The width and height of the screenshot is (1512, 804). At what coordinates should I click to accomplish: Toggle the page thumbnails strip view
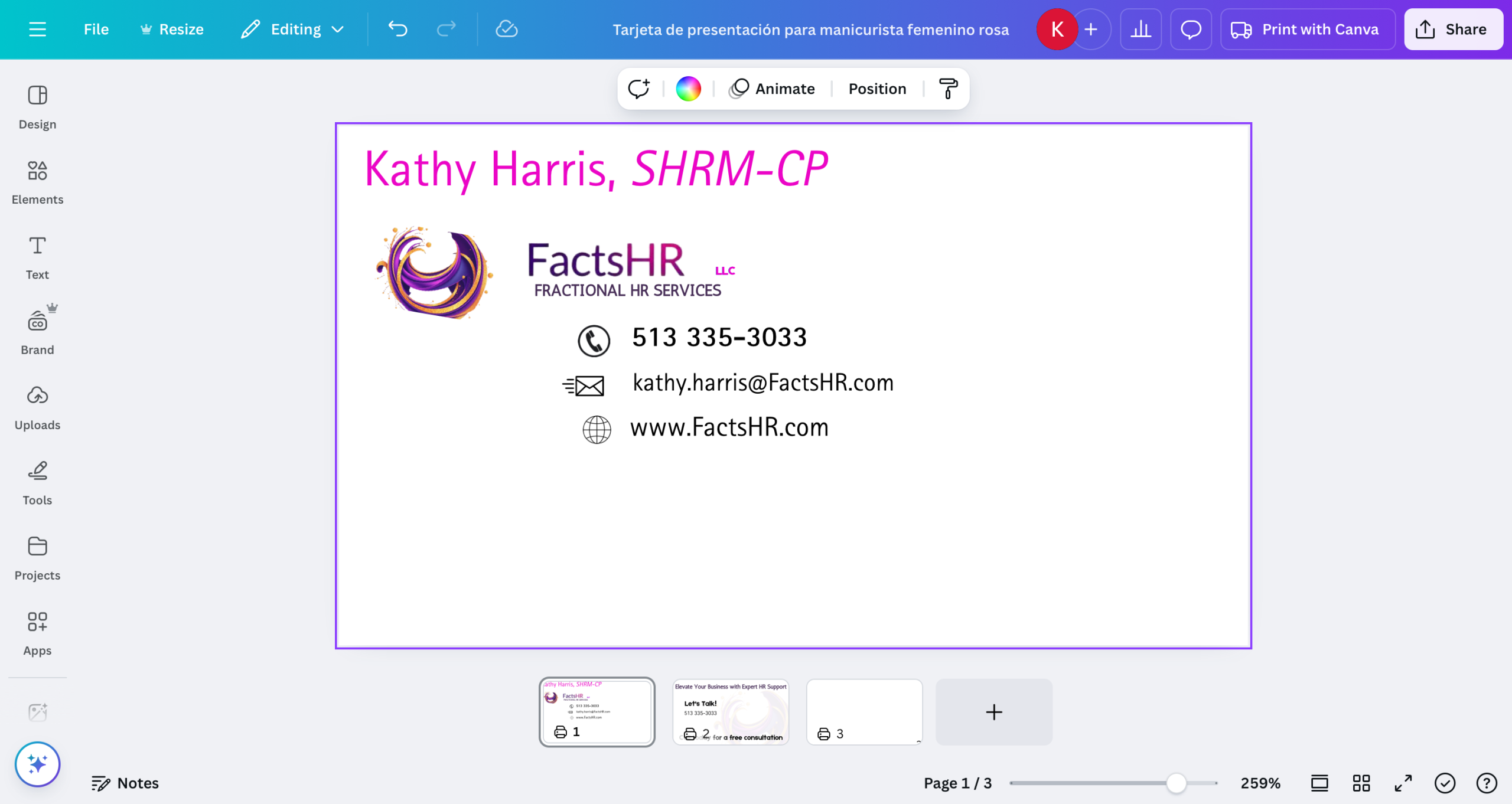(x=1319, y=783)
